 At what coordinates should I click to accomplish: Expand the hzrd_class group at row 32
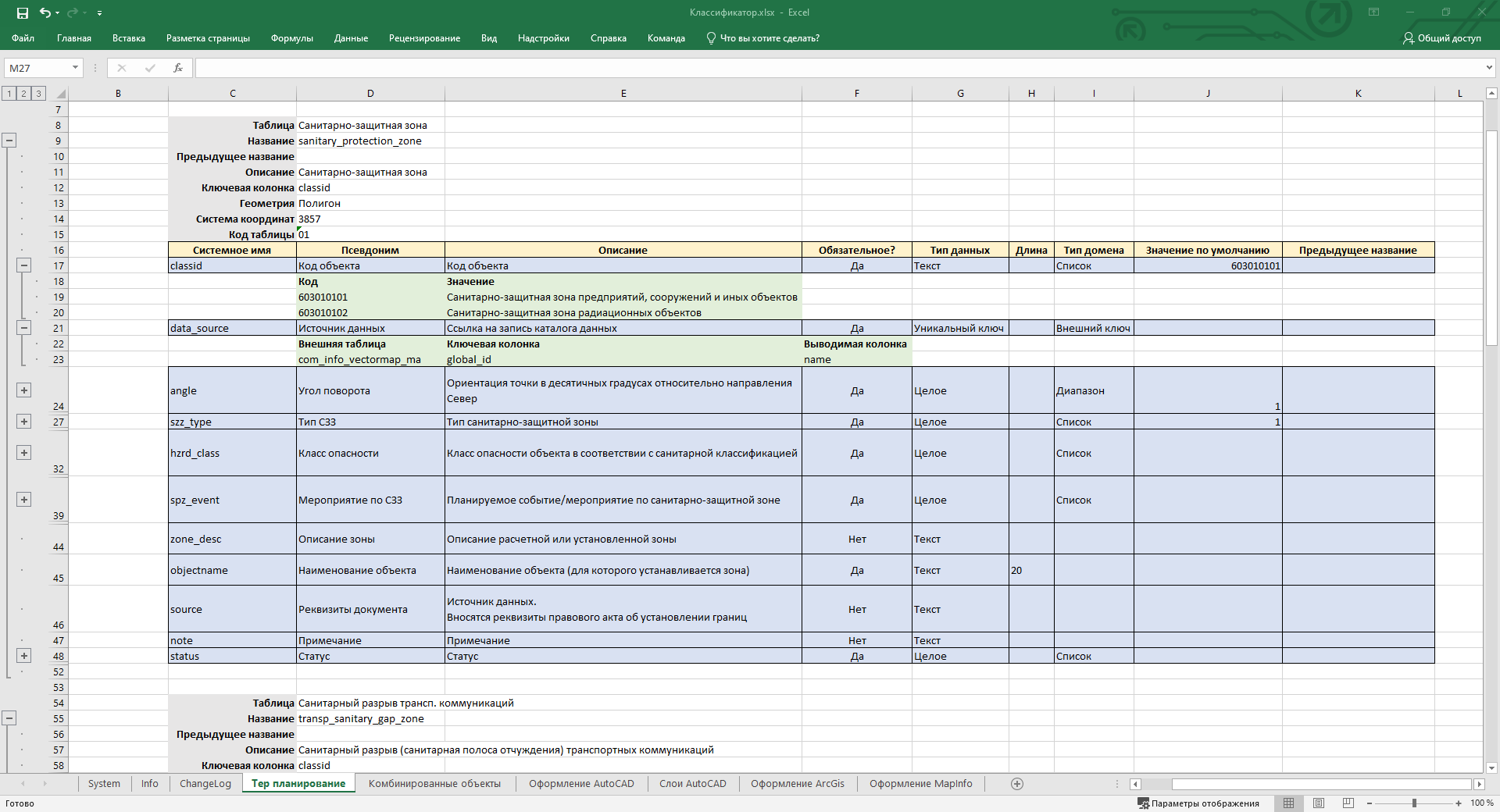24,453
